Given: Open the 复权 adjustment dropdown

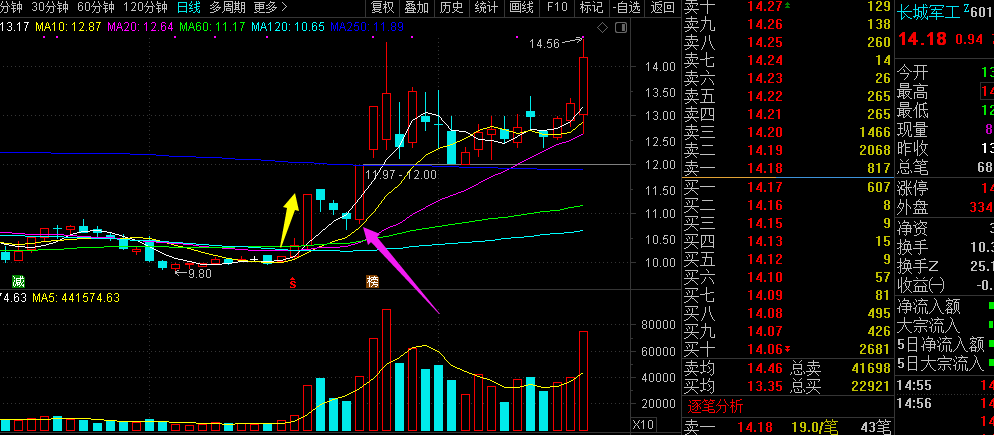Looking at the screenshot, I should 383,8.
